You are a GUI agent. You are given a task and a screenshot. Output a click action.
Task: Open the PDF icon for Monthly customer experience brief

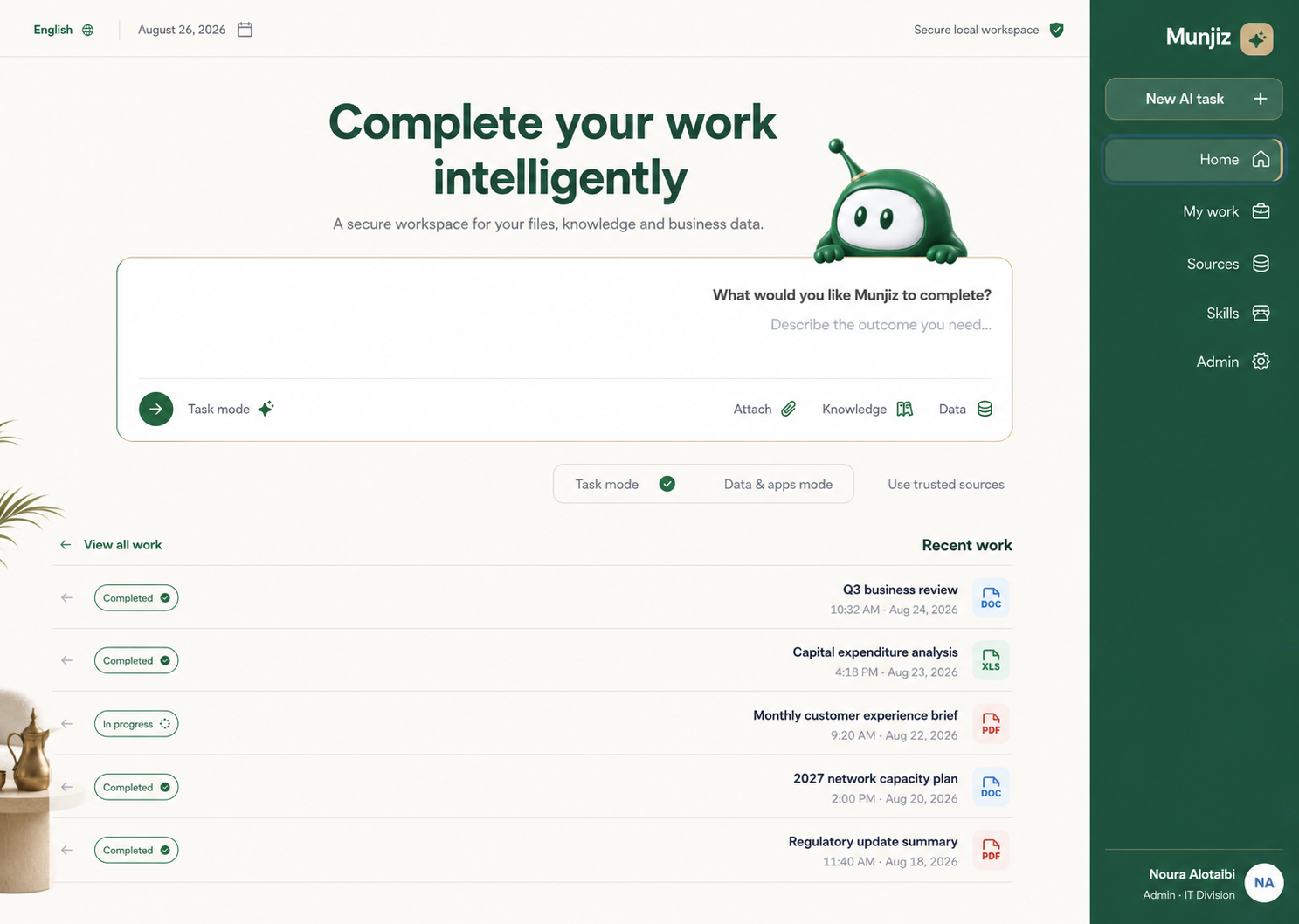(991, 724)
